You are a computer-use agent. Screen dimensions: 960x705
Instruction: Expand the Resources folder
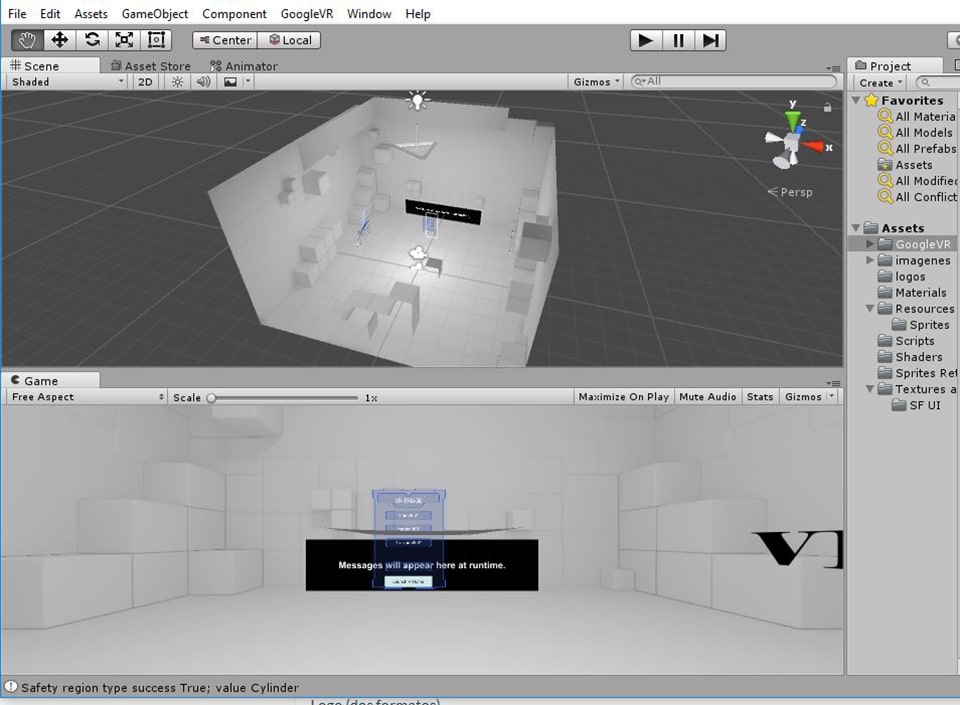[868, 308]
